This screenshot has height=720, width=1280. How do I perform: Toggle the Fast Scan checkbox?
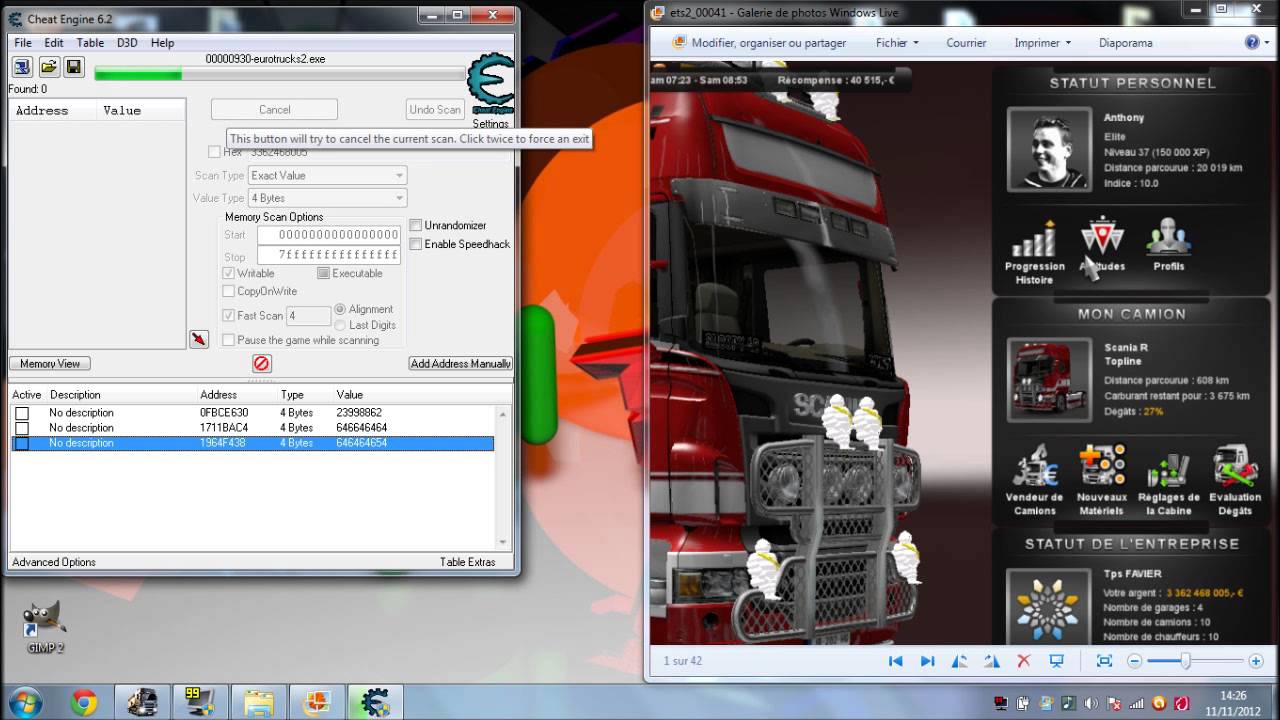point(228,316)
